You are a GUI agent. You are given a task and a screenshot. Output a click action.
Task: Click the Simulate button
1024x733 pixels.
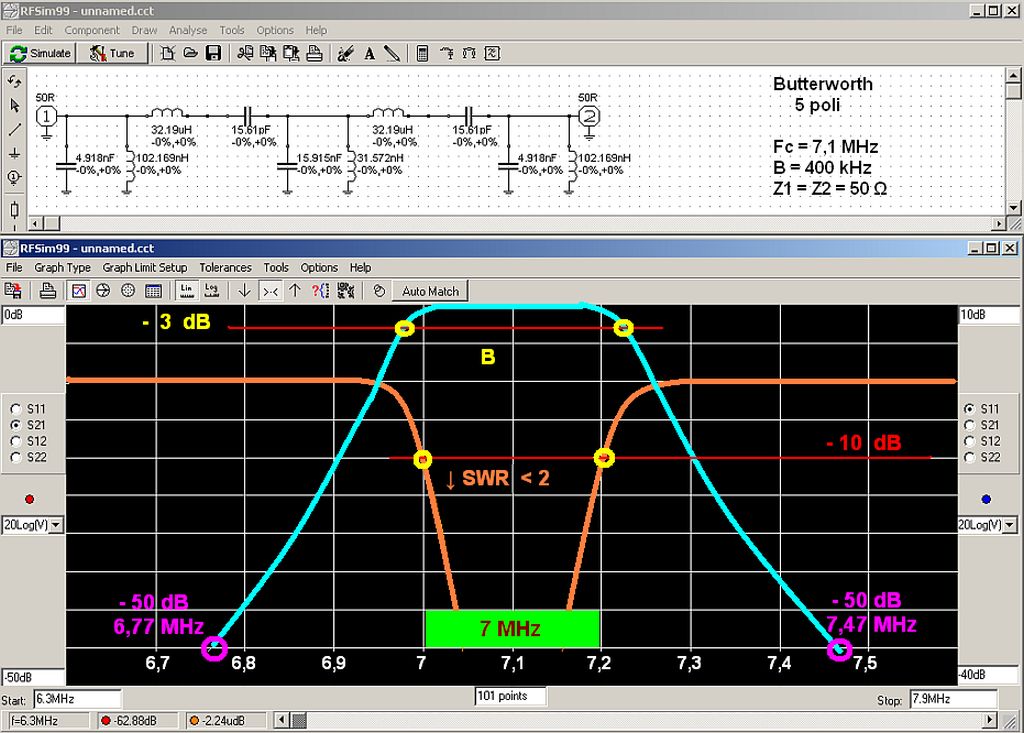[x=41, y=53]
